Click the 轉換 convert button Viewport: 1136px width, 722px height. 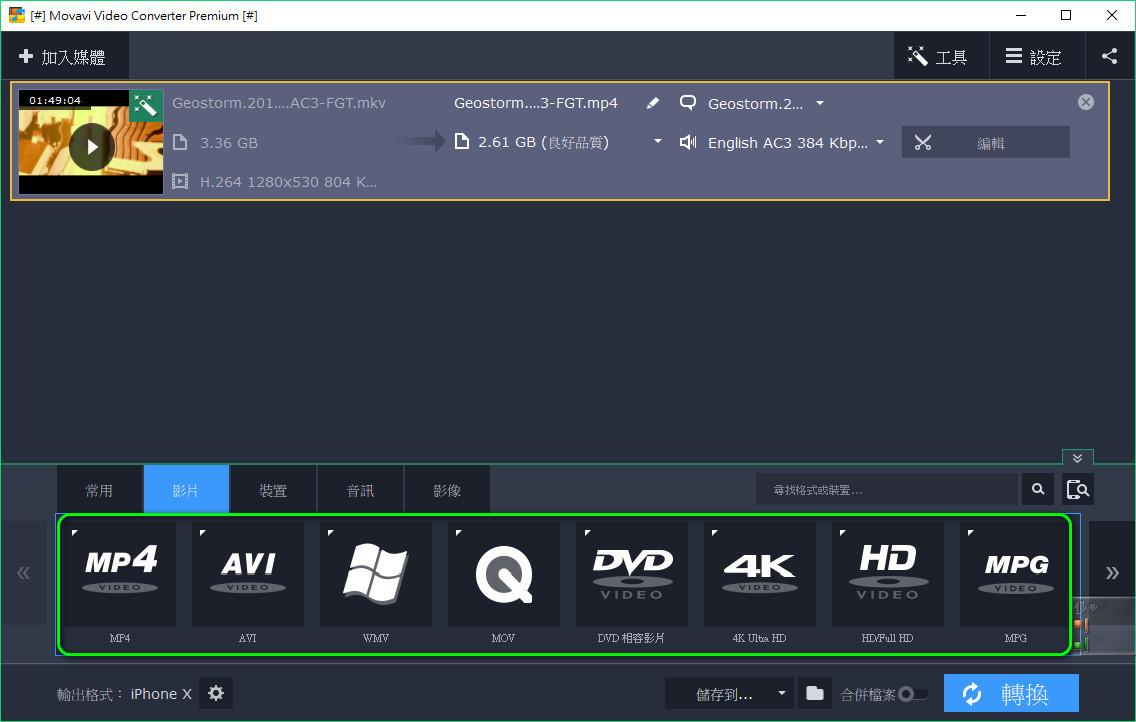click(x=1011, y=693)
